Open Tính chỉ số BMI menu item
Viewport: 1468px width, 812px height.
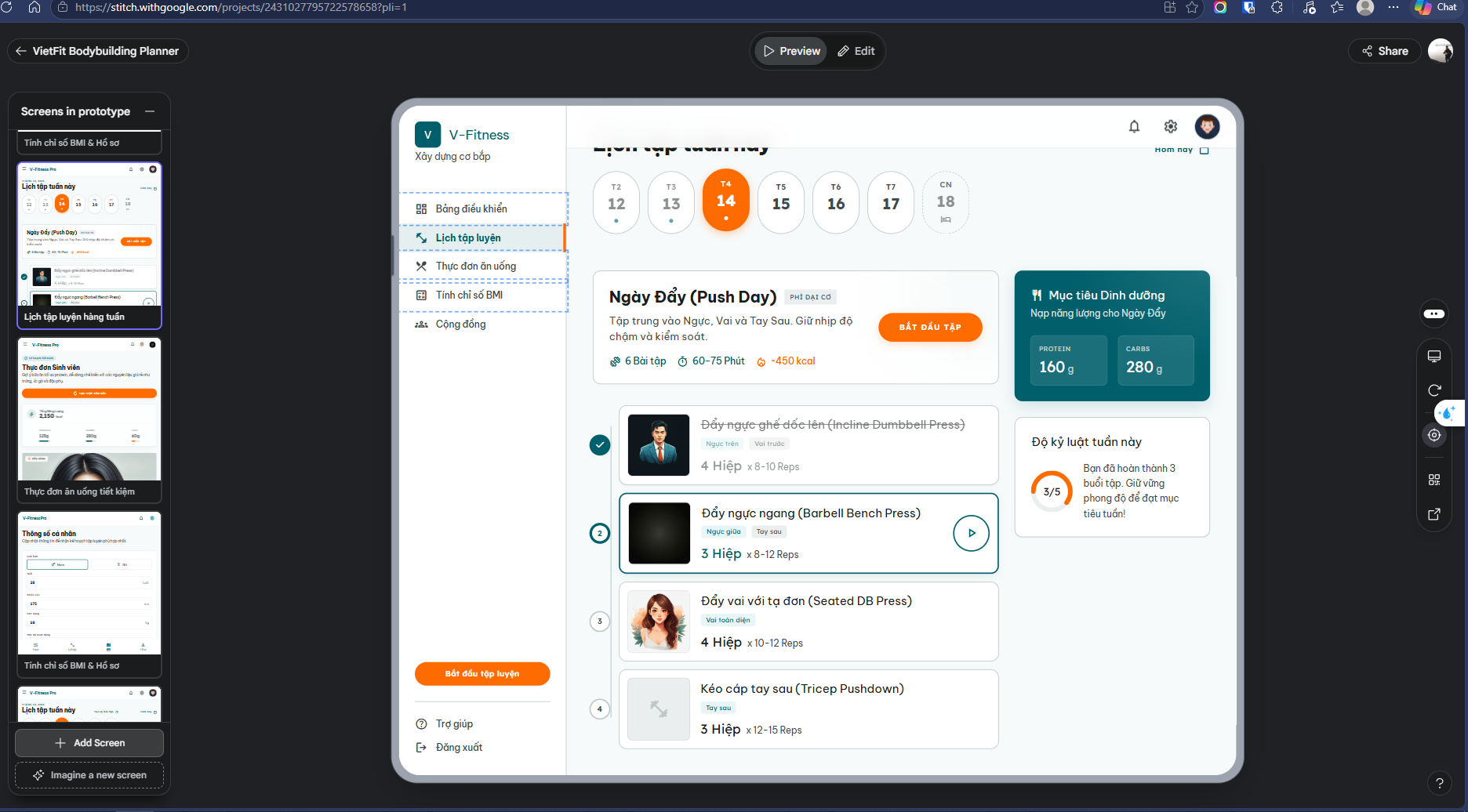[483, 295]
